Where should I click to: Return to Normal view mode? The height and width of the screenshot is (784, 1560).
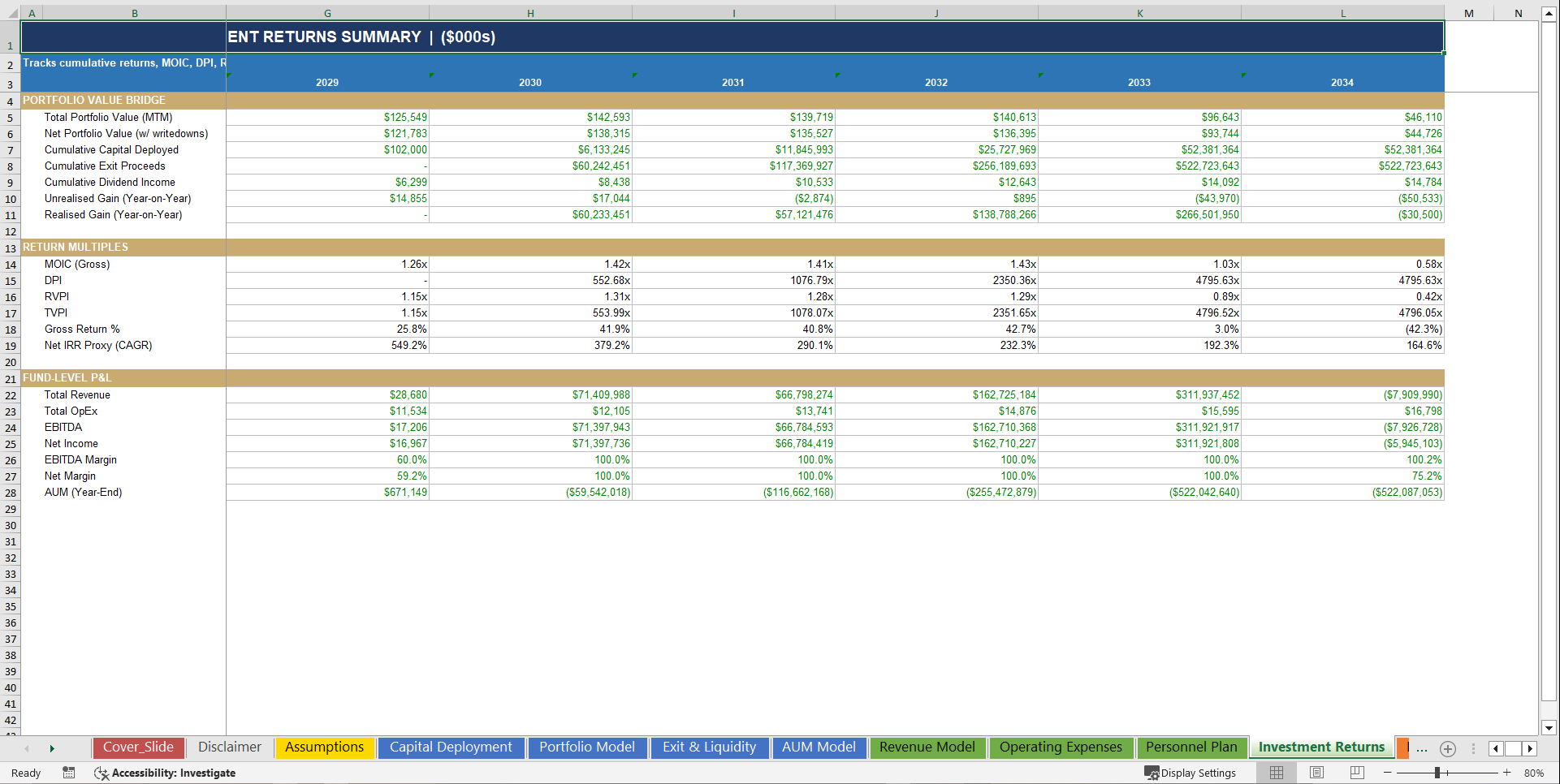pos(1276,773)
